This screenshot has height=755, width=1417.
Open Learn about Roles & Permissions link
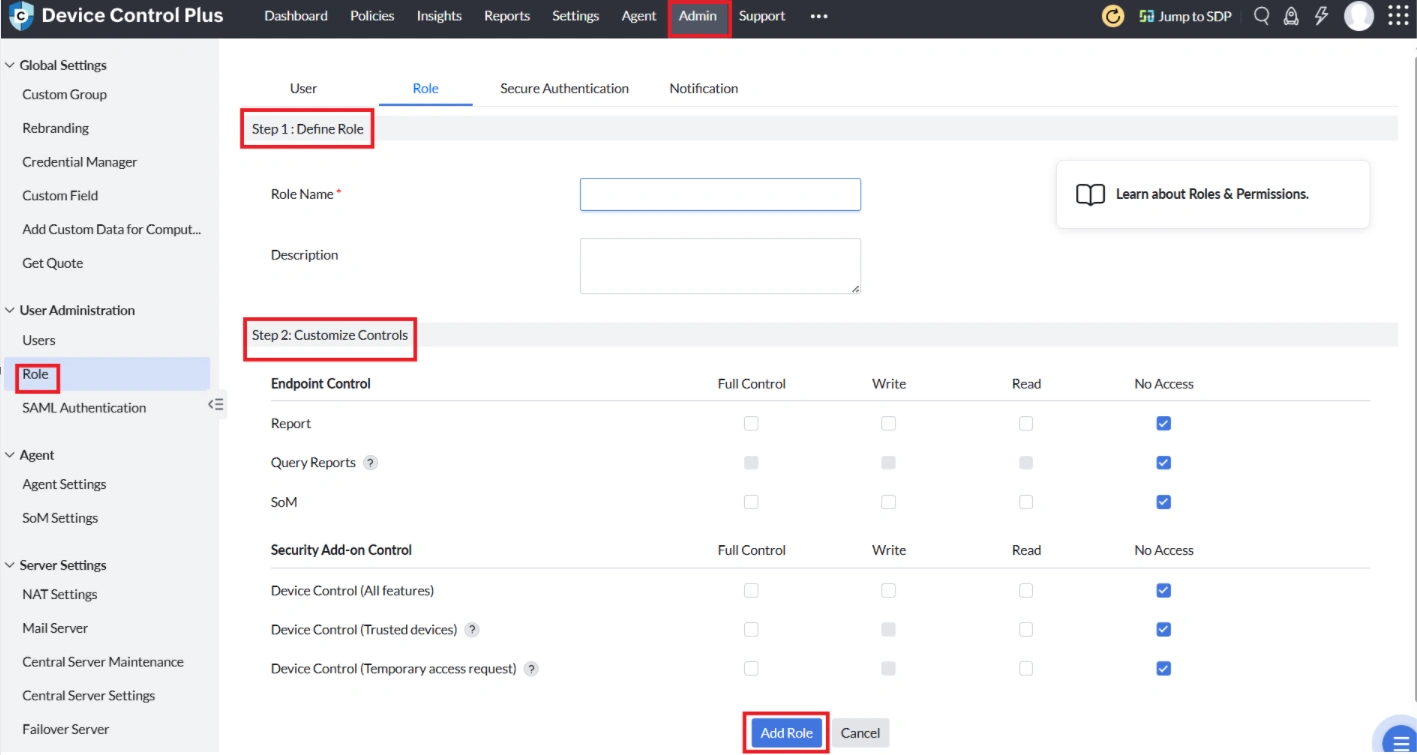point(1212,194)
